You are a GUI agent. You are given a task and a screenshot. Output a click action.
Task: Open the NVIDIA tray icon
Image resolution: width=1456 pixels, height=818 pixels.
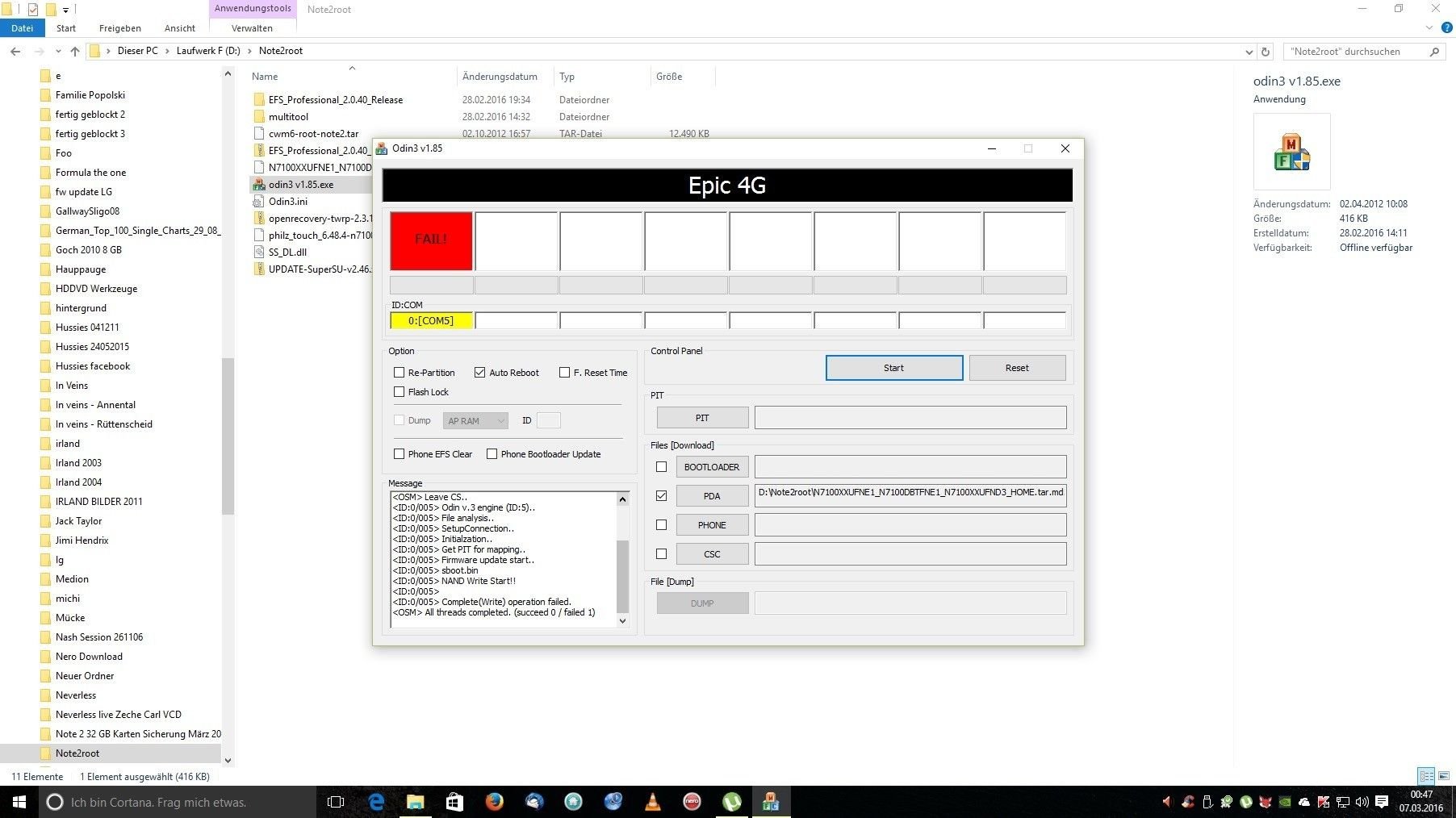pos(1285,802)
